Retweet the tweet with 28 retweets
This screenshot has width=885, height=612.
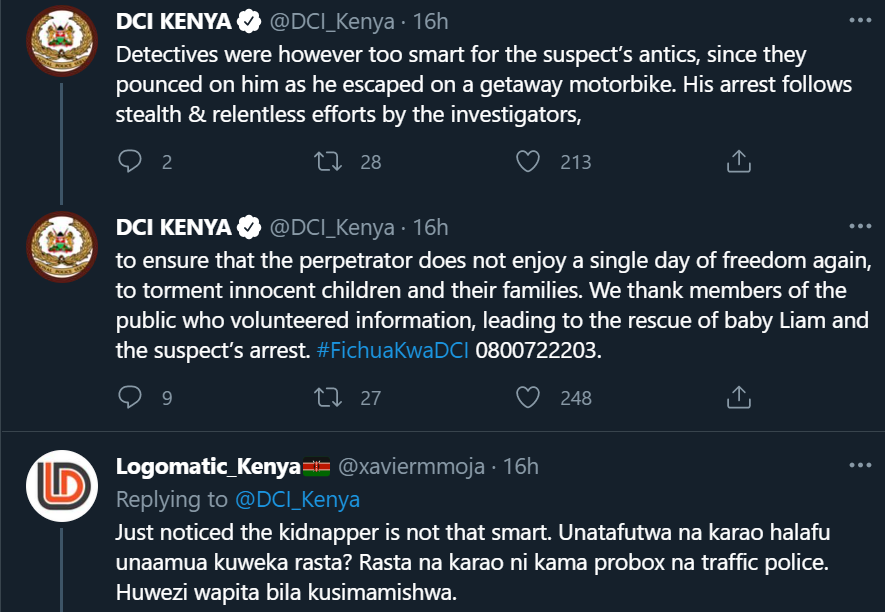(328, 161)
